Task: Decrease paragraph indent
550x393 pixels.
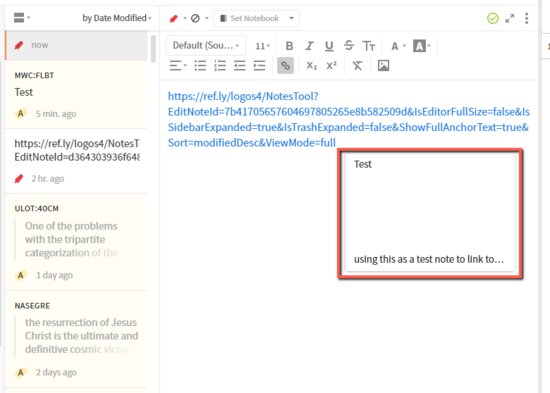Action: (240, 66)
